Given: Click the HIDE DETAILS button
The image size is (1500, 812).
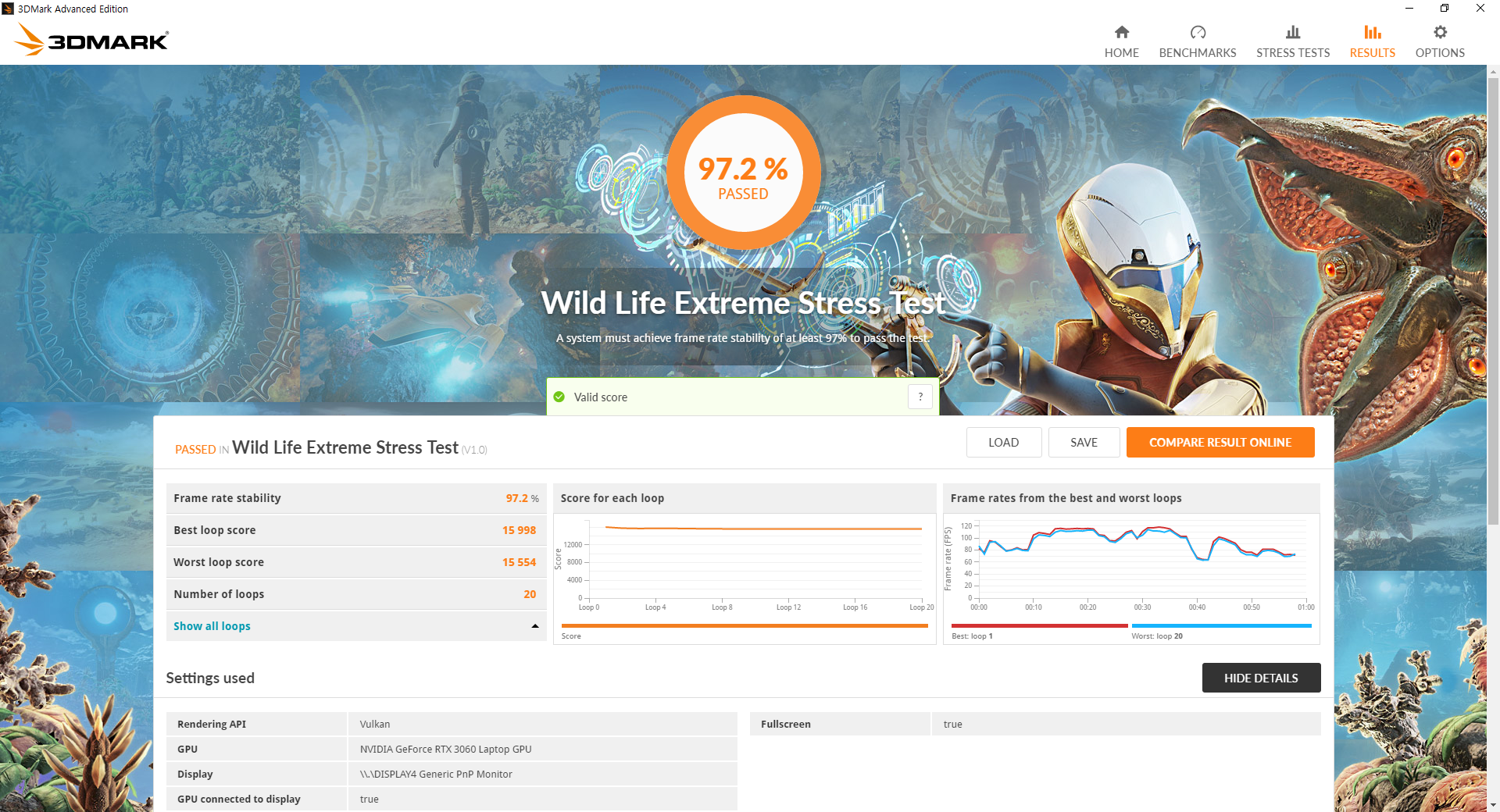Looking at the screenshot, I should pyautogui.click(x=1261, y=678).
